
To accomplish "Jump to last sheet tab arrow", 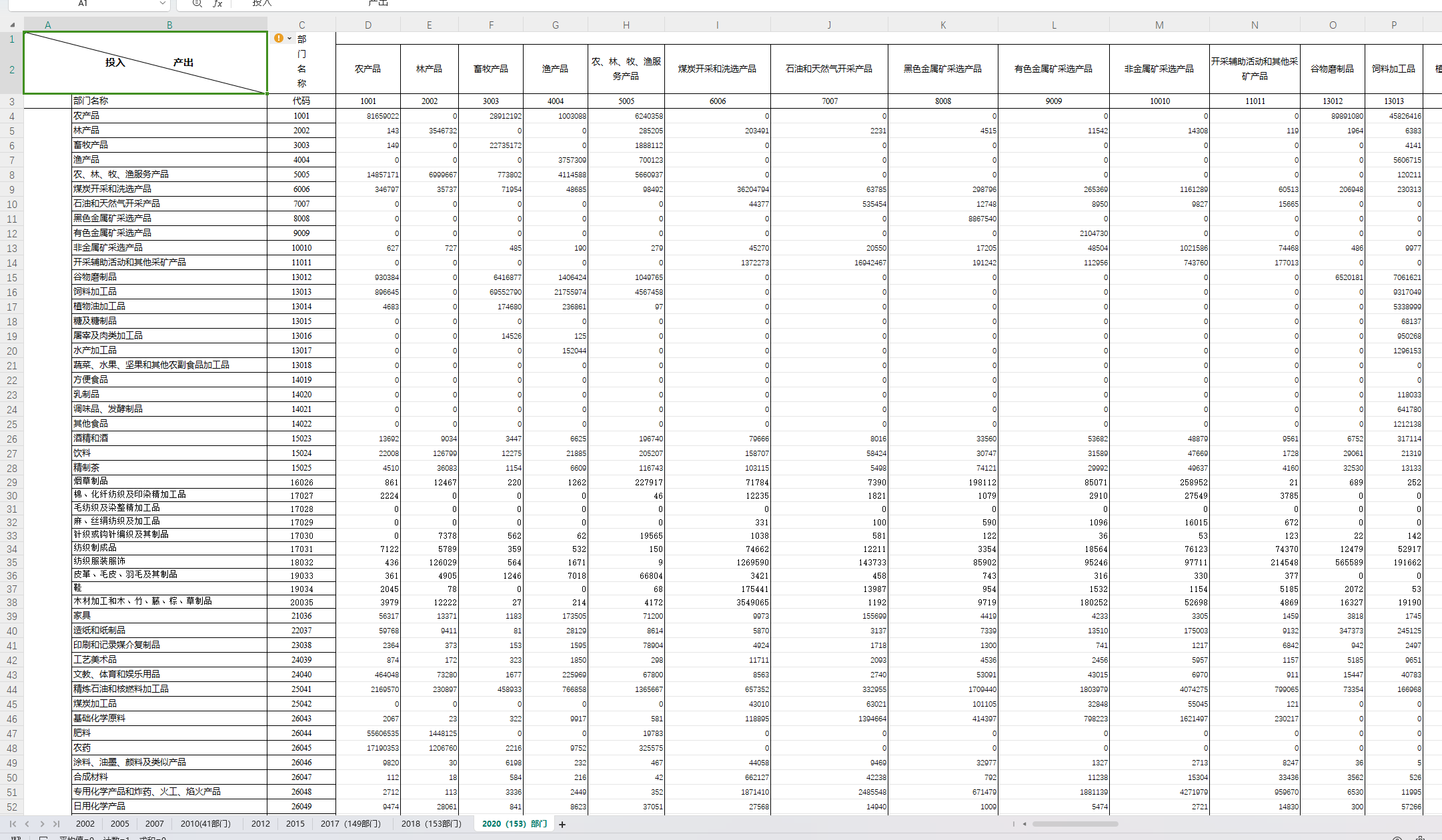I will pos(56,824).
